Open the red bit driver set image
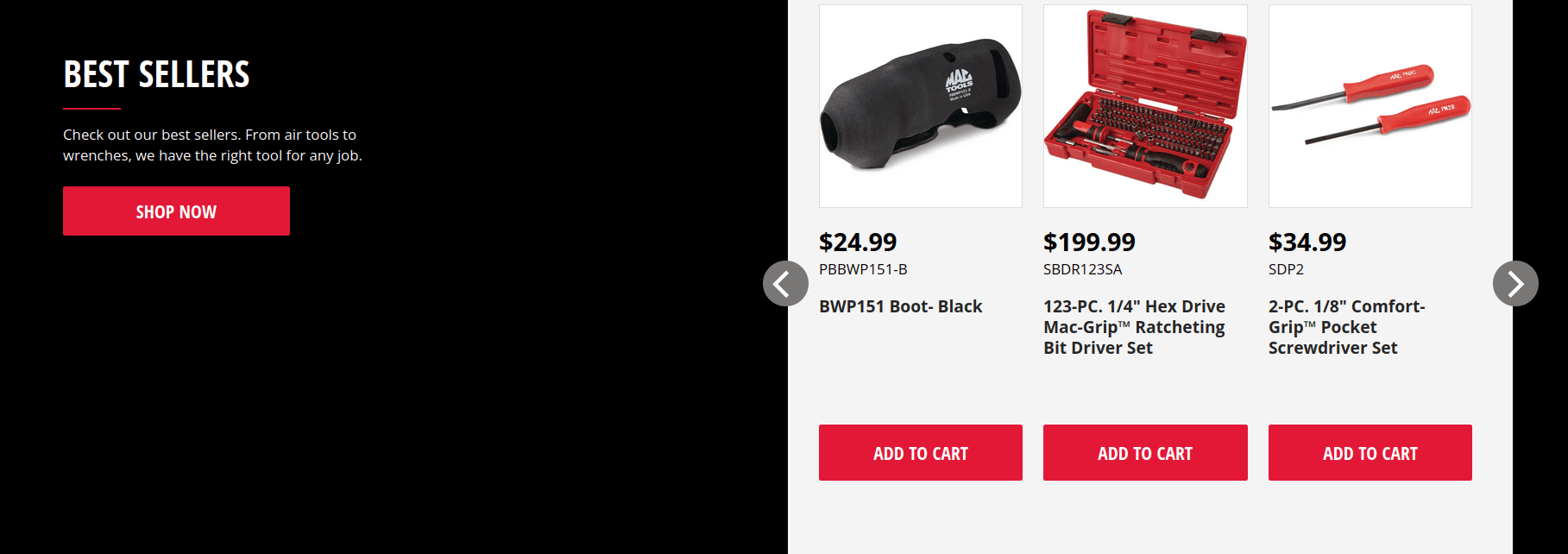Screen dimensions: 1568x554 1145,106
